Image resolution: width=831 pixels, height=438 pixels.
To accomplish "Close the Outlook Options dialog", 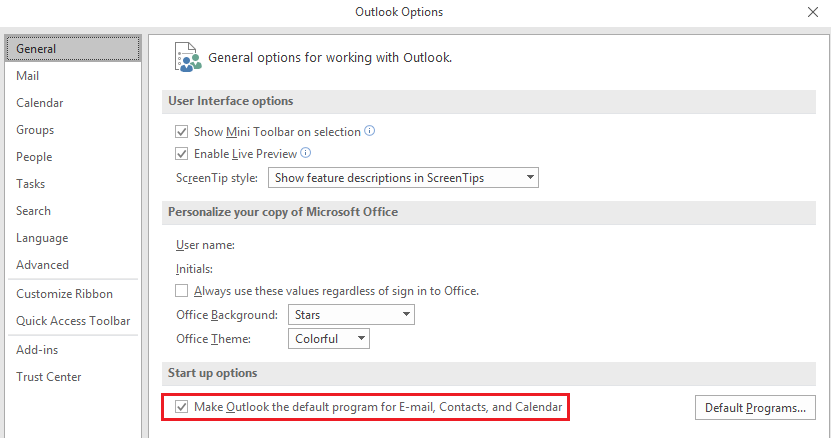I will [812, 12].
